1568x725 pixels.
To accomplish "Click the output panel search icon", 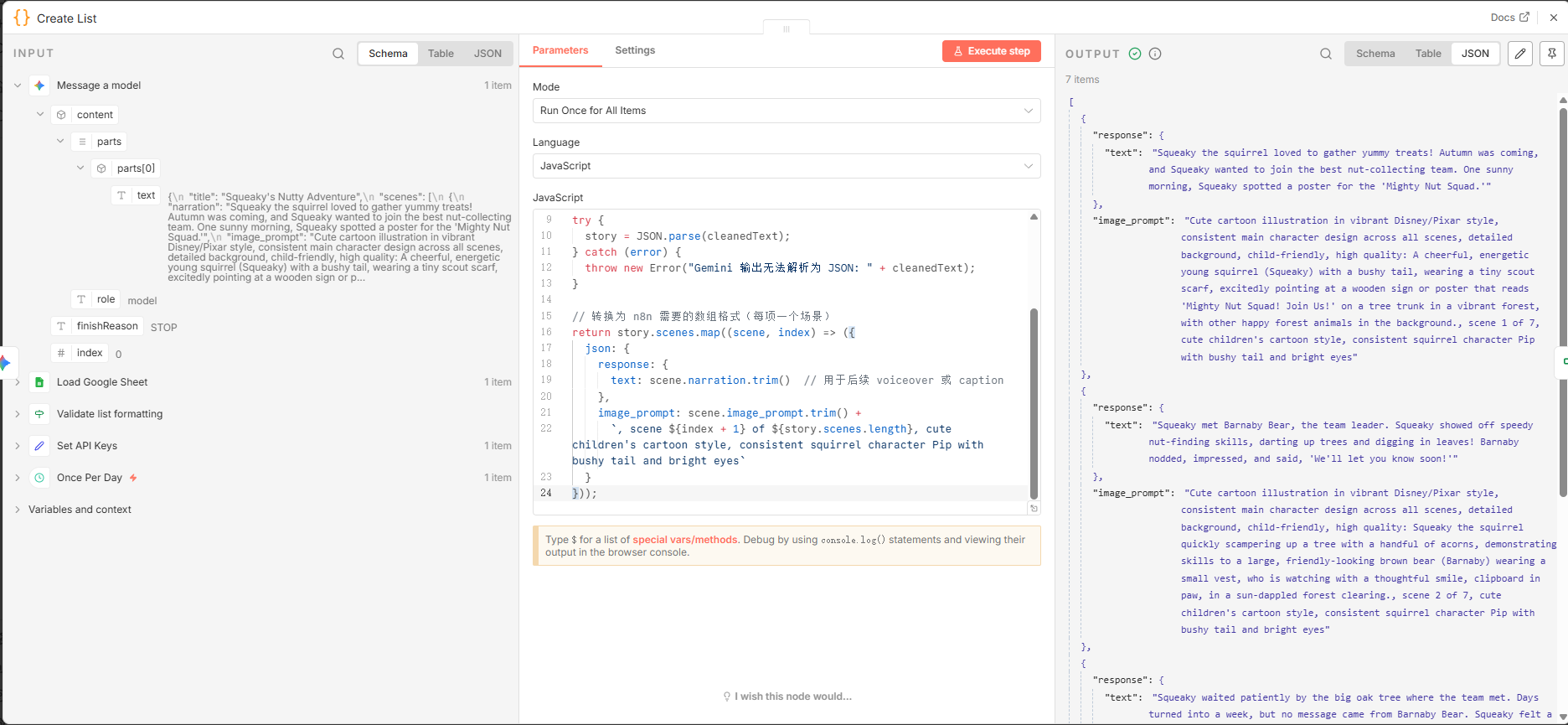I will pos(1326,54).
